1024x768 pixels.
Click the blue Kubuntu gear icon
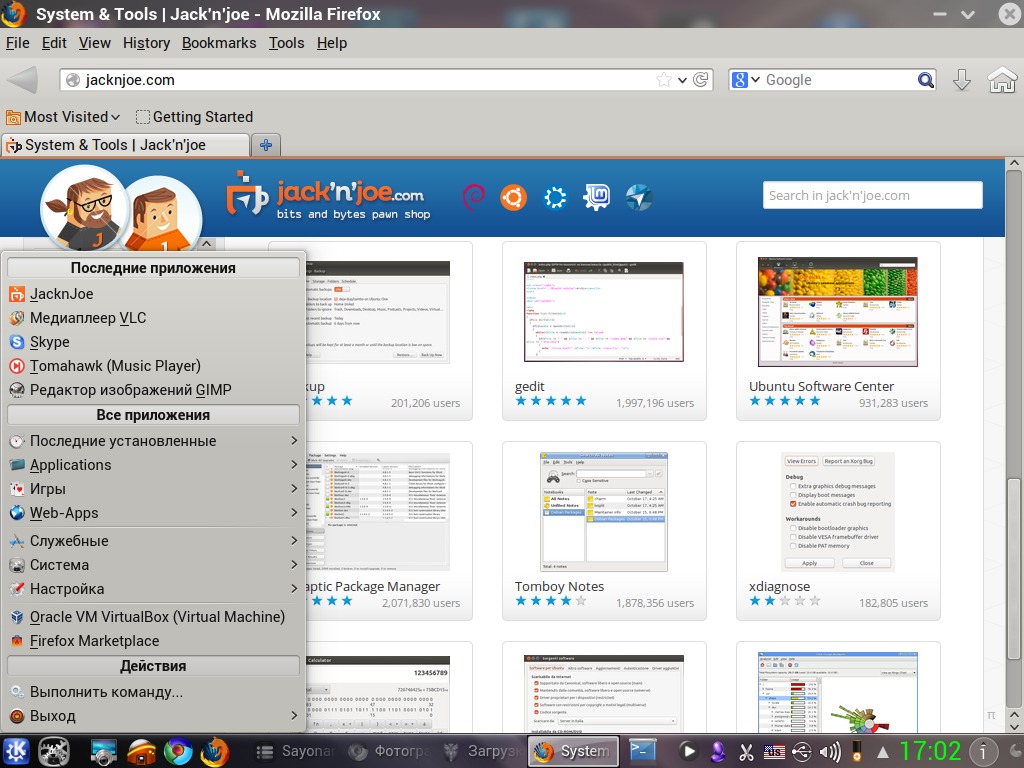(555, 197)
